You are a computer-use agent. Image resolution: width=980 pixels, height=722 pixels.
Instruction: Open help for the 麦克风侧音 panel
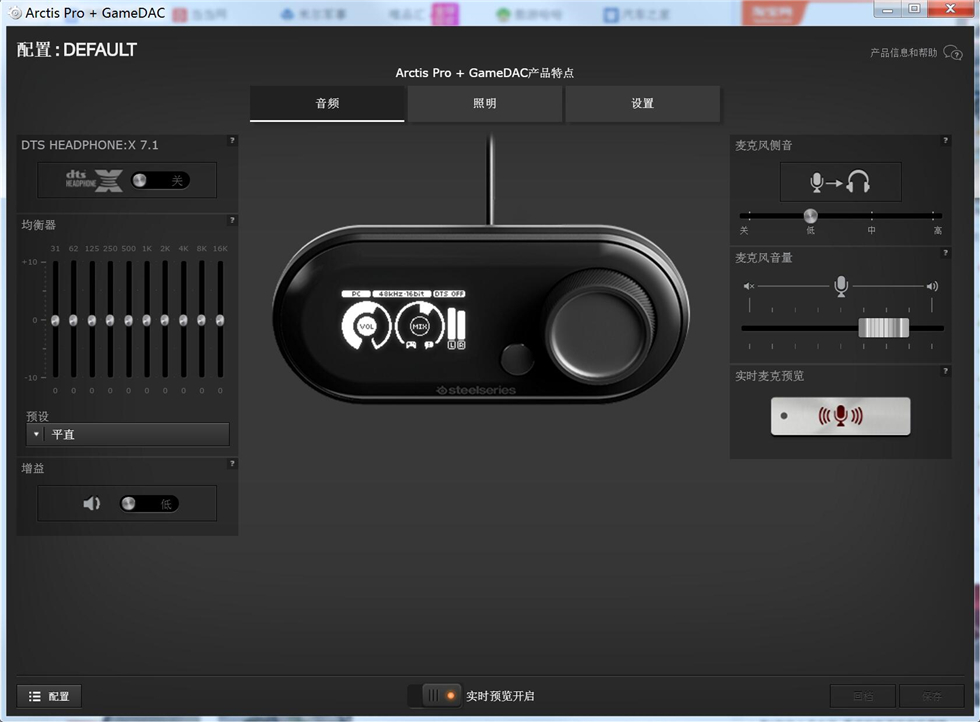(945, 141)
